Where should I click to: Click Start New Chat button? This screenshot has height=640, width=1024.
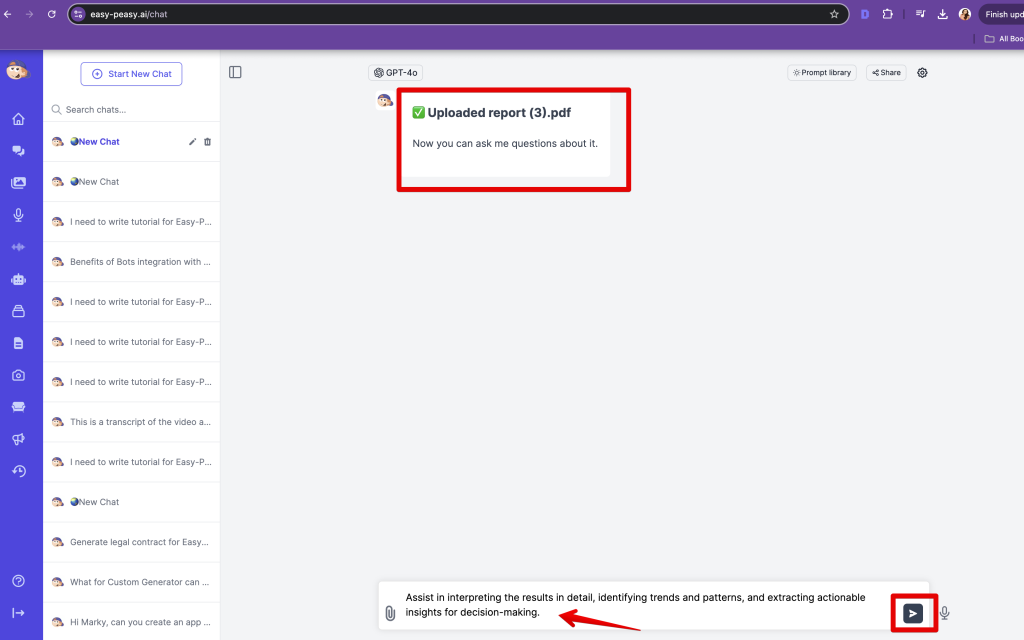point(131,74)
